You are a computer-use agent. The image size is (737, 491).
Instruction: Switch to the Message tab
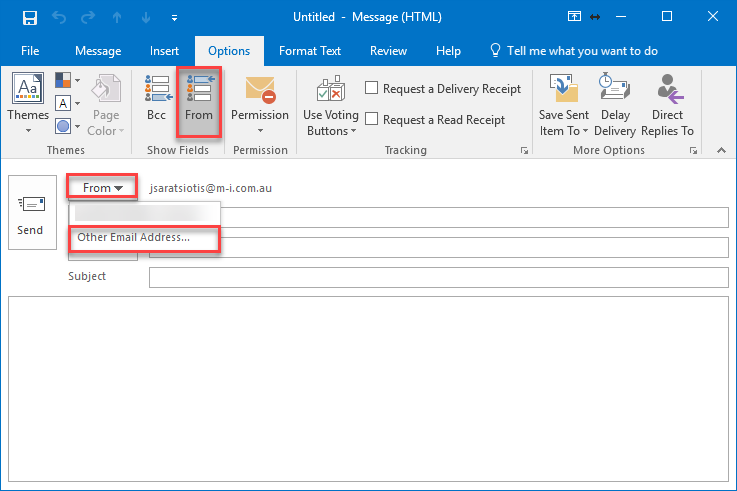click(98, 51)
